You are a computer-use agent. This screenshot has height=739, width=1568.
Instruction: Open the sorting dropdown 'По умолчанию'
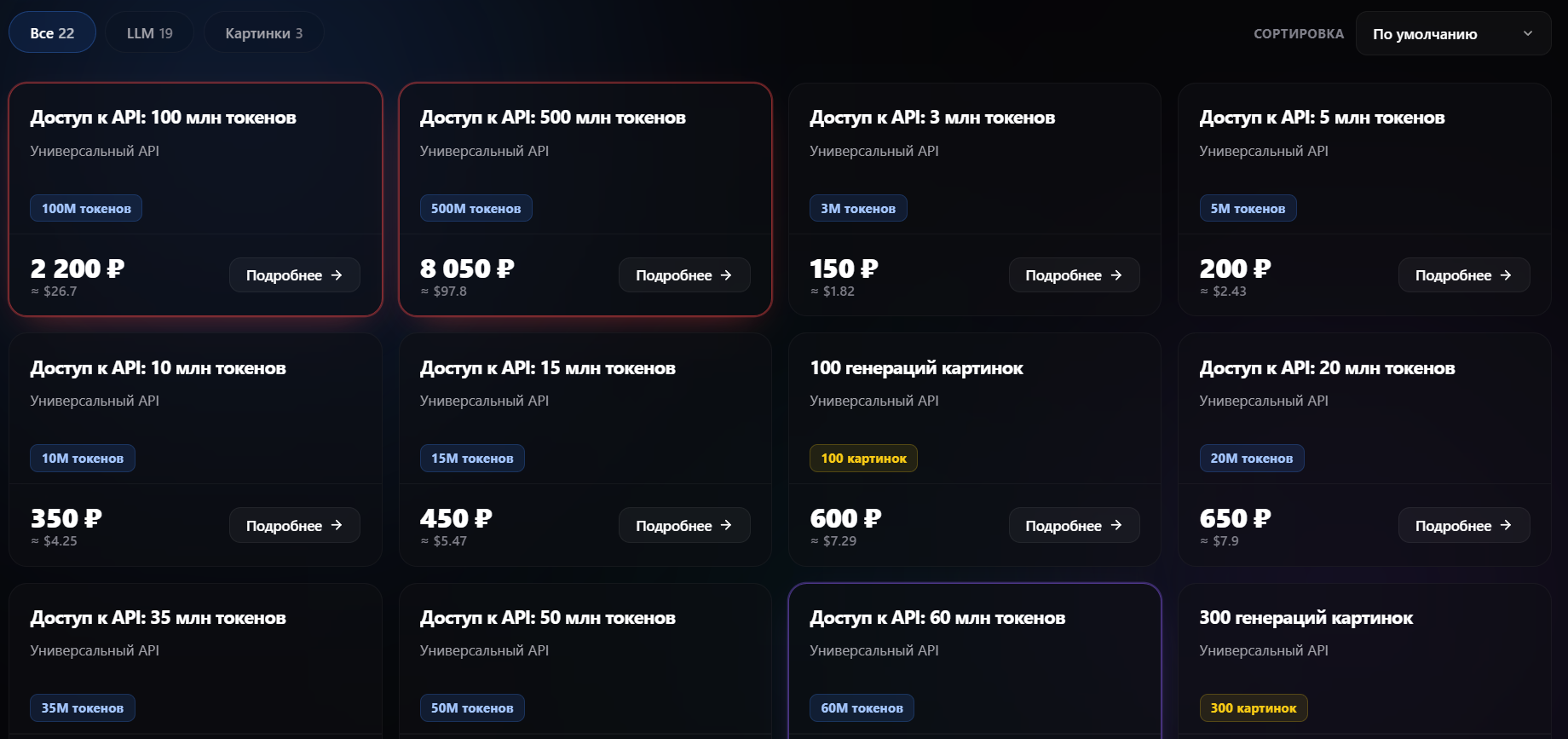pos(1453,33)
